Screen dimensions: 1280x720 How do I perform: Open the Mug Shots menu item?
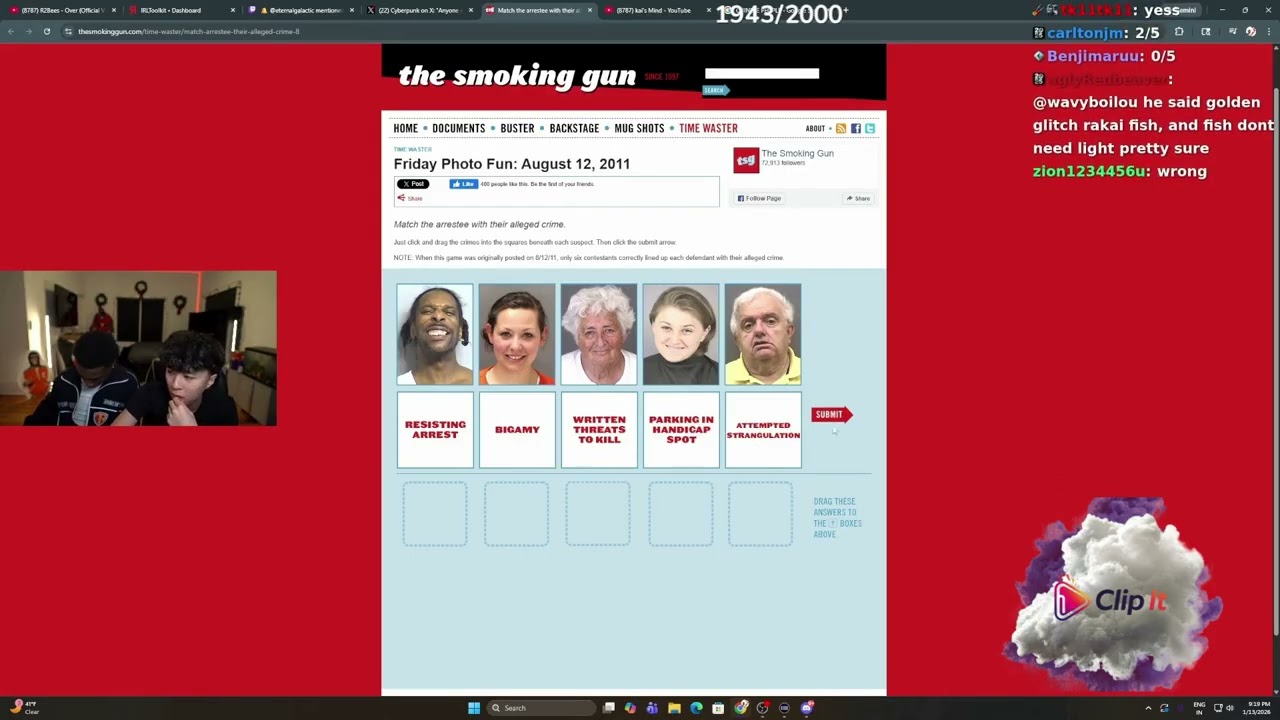639,128
